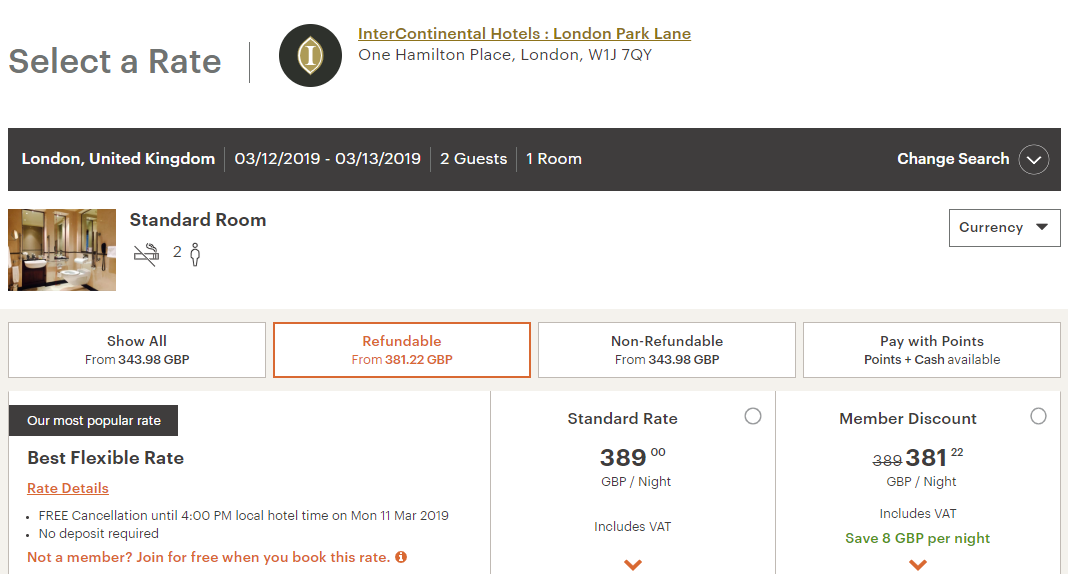This screenshot has width=1068, height=574.
Task: Click the info icon beside join-for-free text
Action: [x=401, y=557]
